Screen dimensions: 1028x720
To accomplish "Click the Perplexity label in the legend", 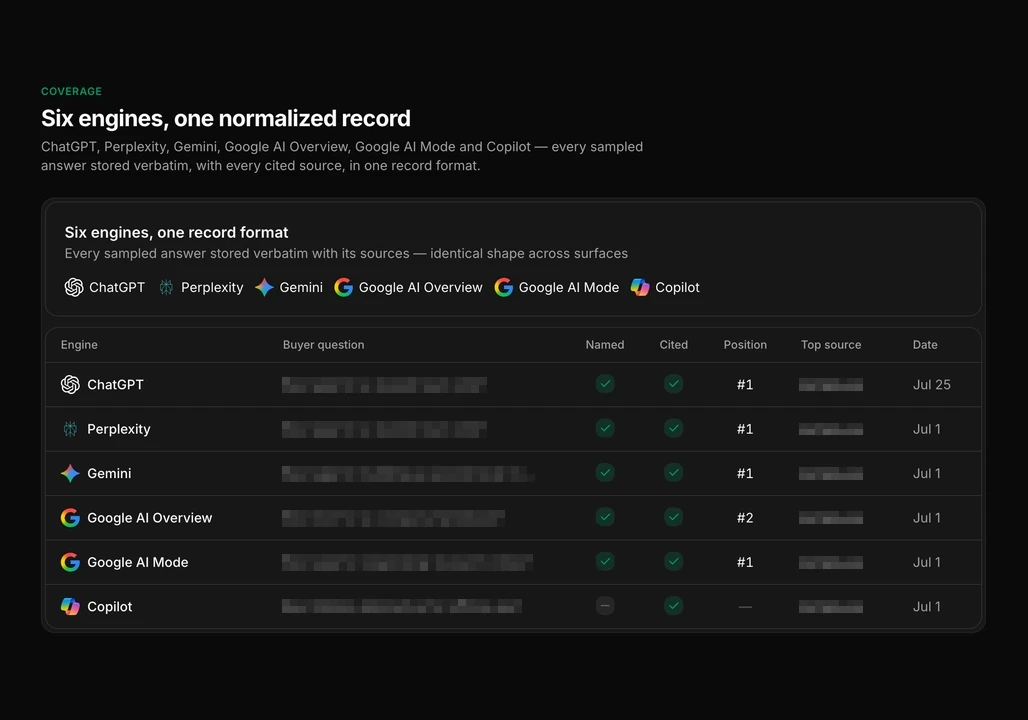I will [x=212, y=288].
